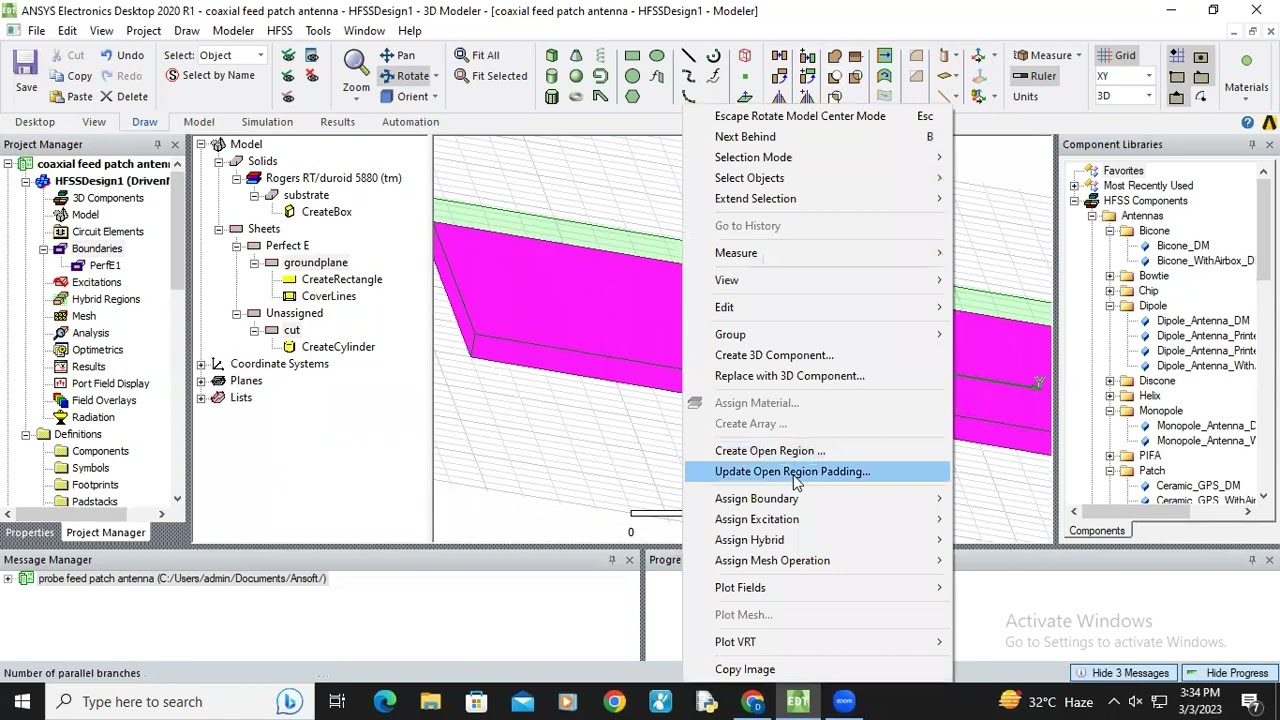Open the Results ribbon tab
The image size is (1280, 720).
coord(337,122)
